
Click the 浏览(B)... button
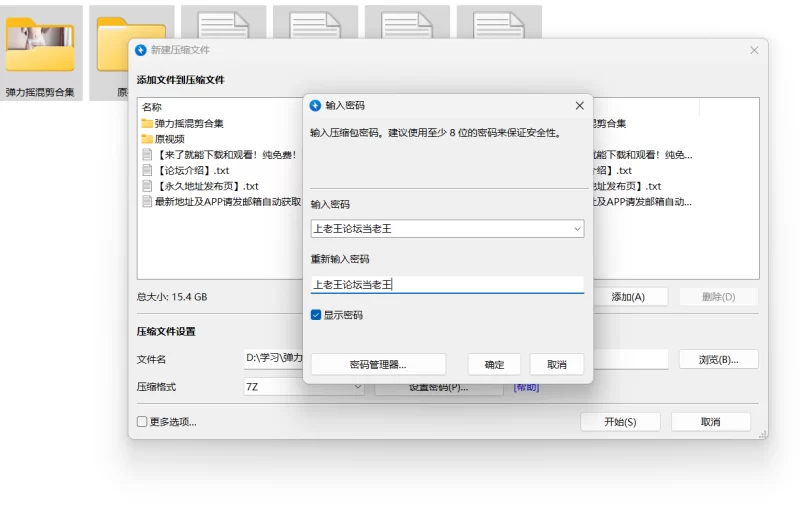718,360
